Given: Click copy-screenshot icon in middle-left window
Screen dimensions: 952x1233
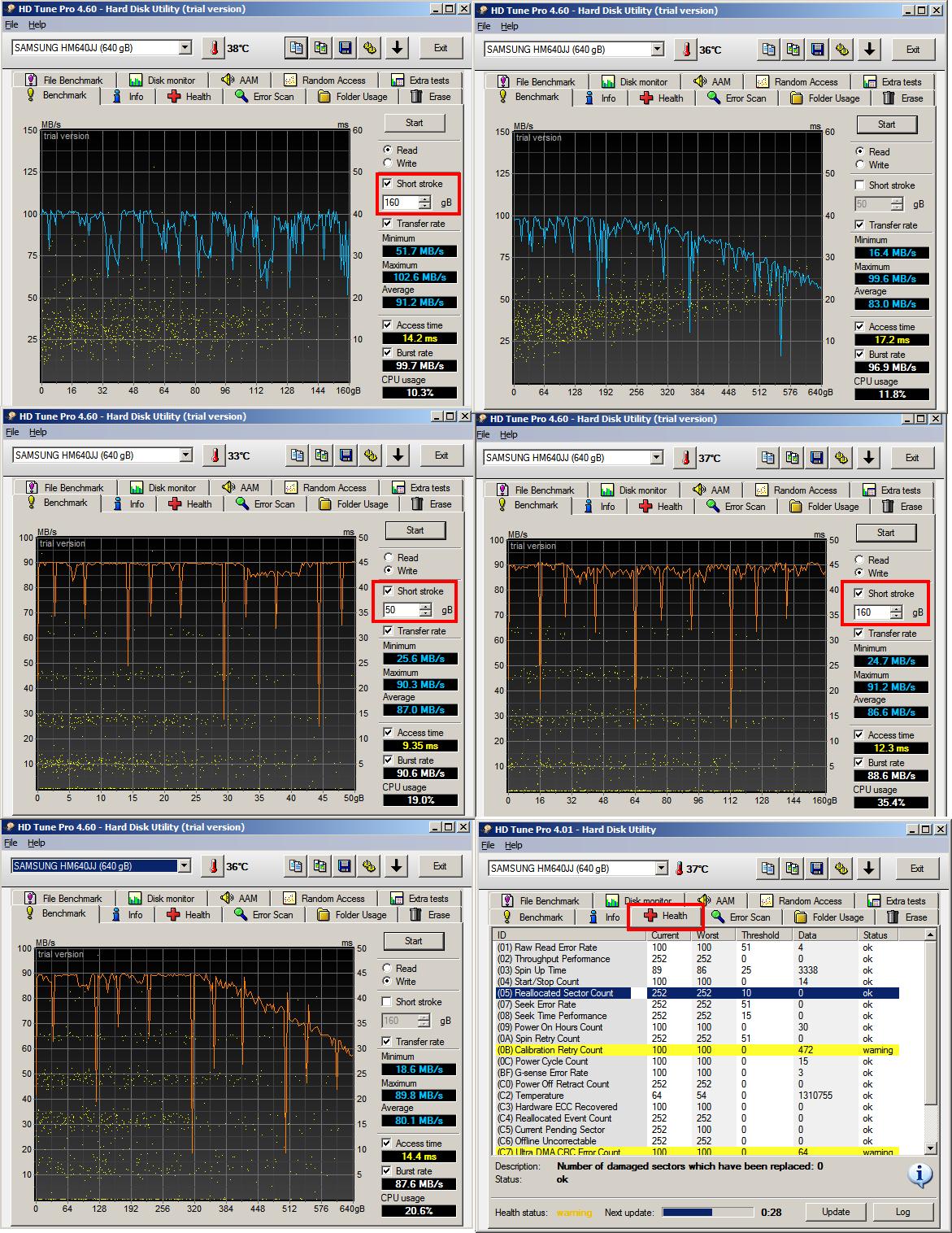Looking at the screenshot, I should pyautogui.click(x=322, y=455).
